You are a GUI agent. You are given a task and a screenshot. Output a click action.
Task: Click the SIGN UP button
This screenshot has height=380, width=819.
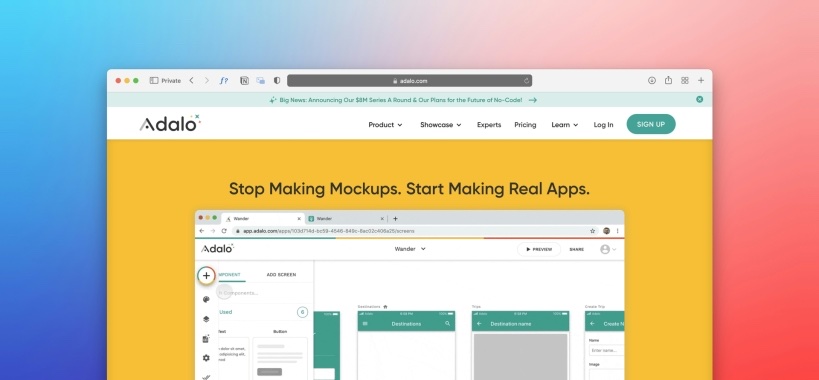tap(651, 124)
